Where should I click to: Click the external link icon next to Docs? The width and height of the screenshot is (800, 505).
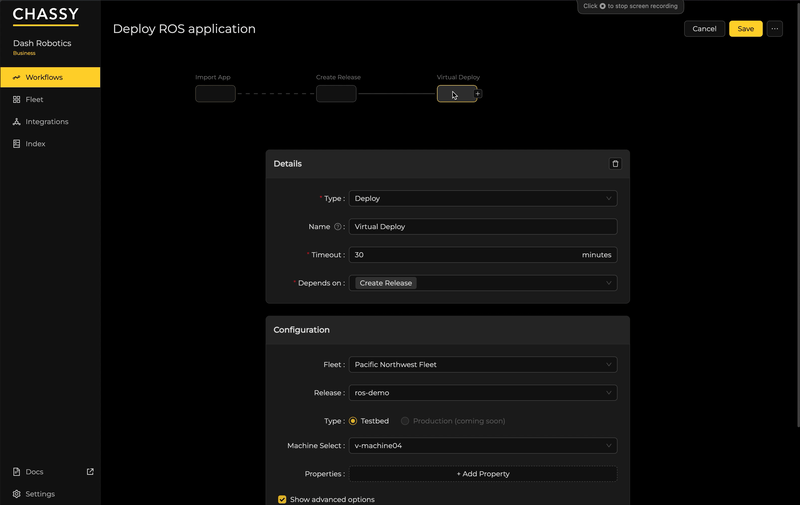point(90,472)
